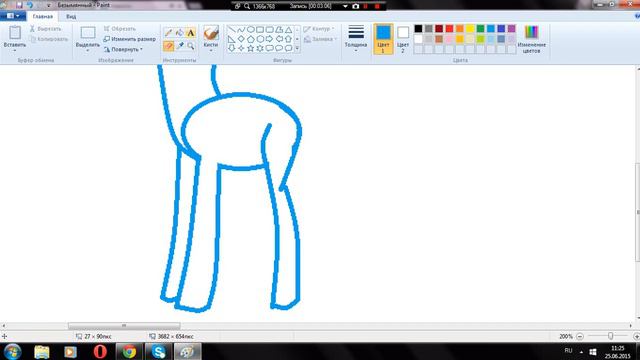Click the Brushes (Кисти) icon

tap(211, 33)
